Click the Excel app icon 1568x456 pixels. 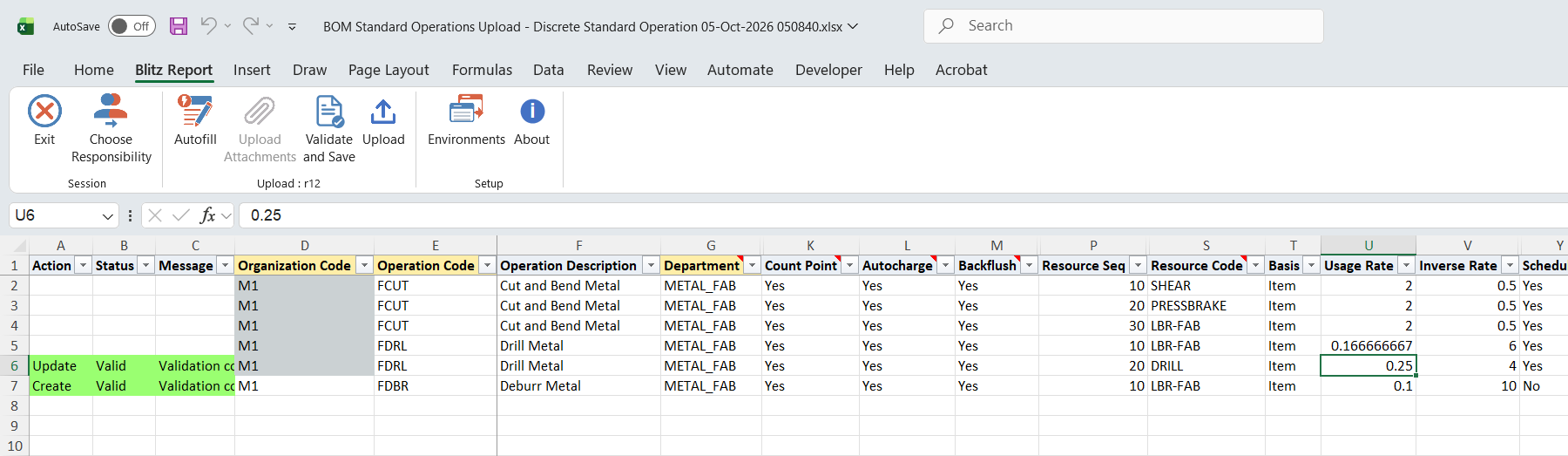[x=25, y=26]
